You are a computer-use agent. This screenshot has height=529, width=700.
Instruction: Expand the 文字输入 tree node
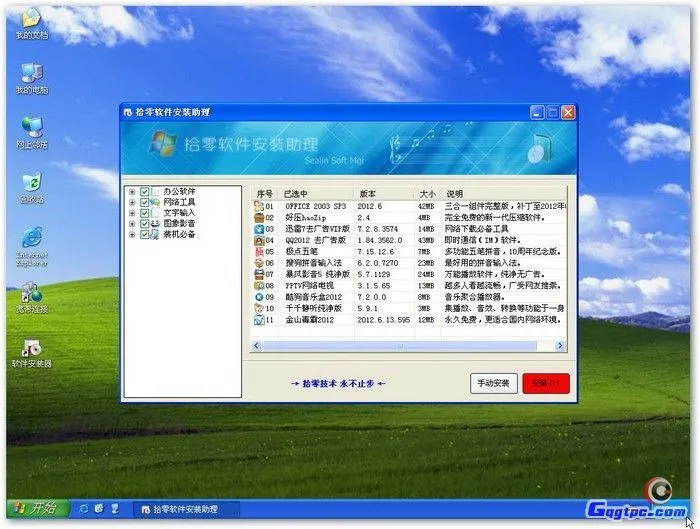click(x=132, y=213)
